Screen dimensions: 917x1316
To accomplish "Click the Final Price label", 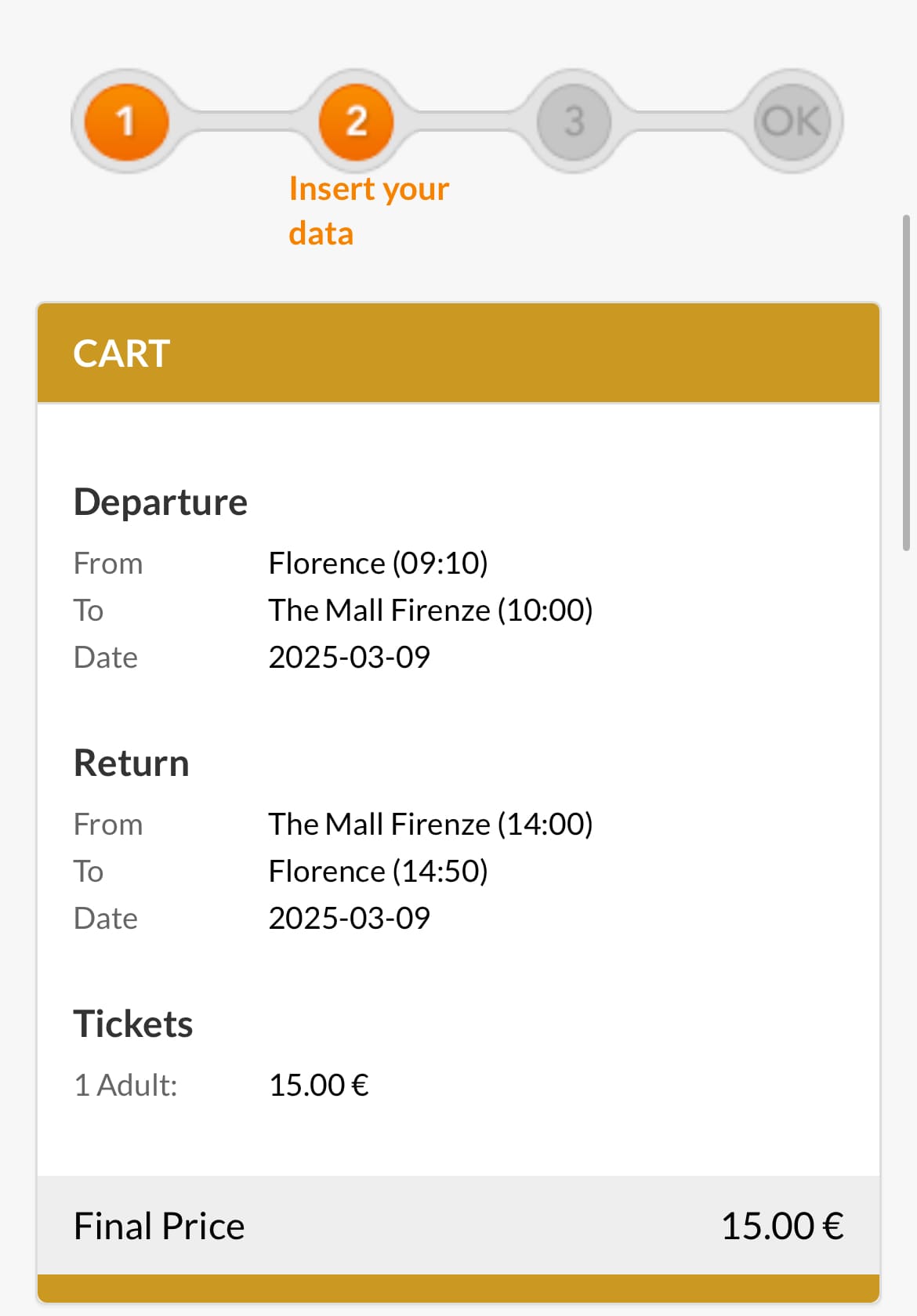I will 159,1226.
